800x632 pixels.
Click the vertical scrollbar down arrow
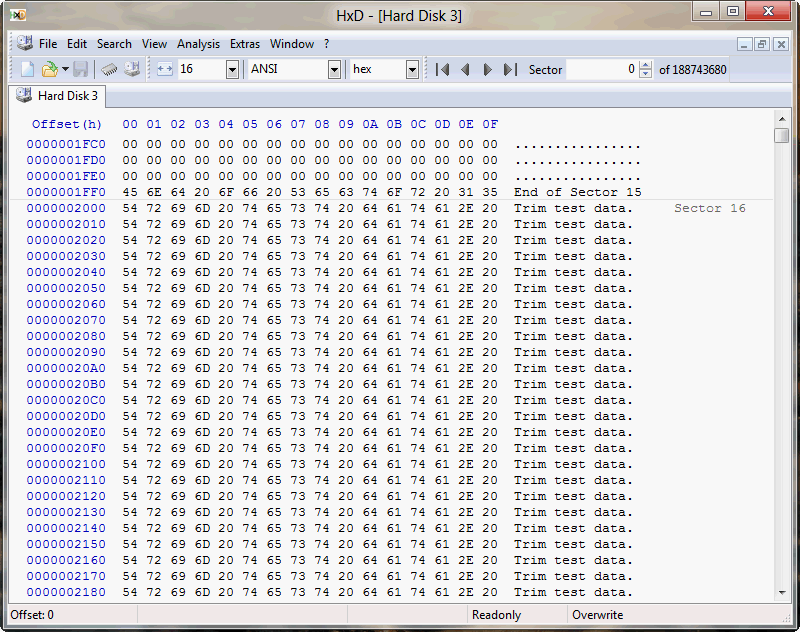(x=782, y=592)
